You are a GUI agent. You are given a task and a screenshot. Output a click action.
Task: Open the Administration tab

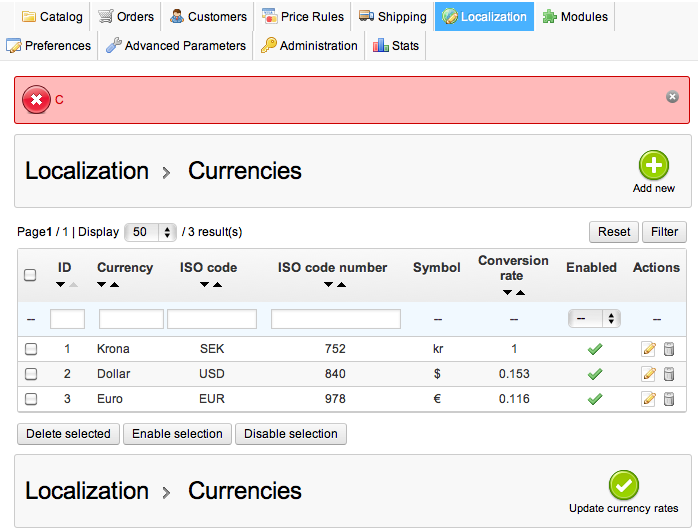point(309,45)
